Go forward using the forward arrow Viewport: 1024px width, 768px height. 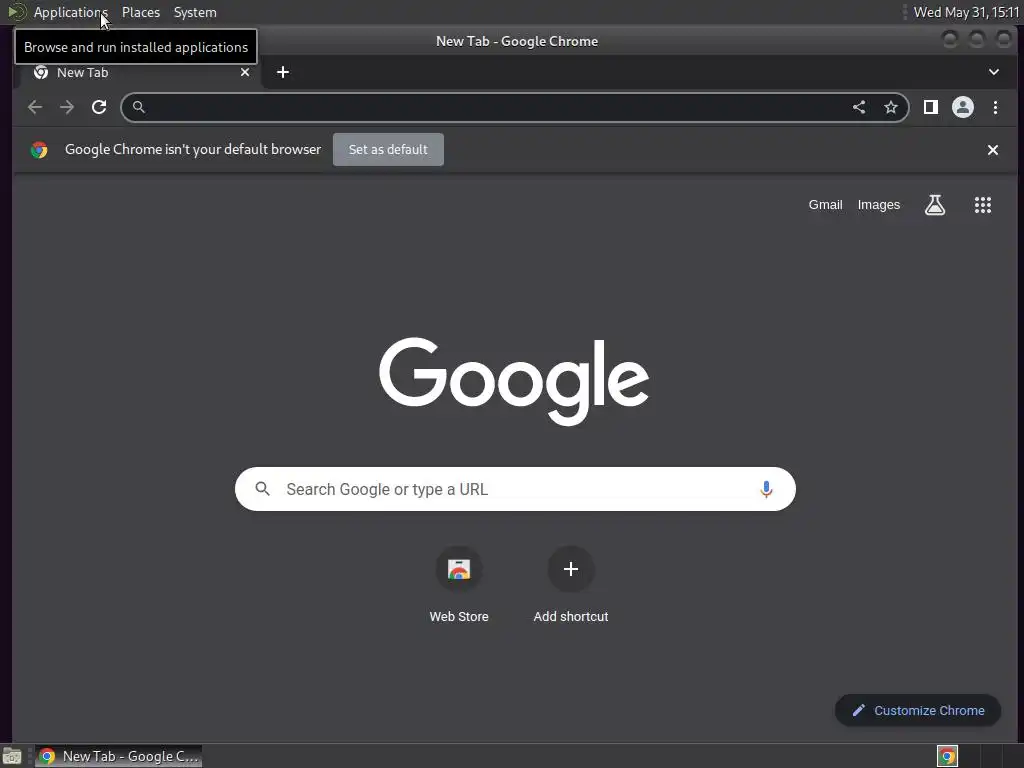coord(67,107)
